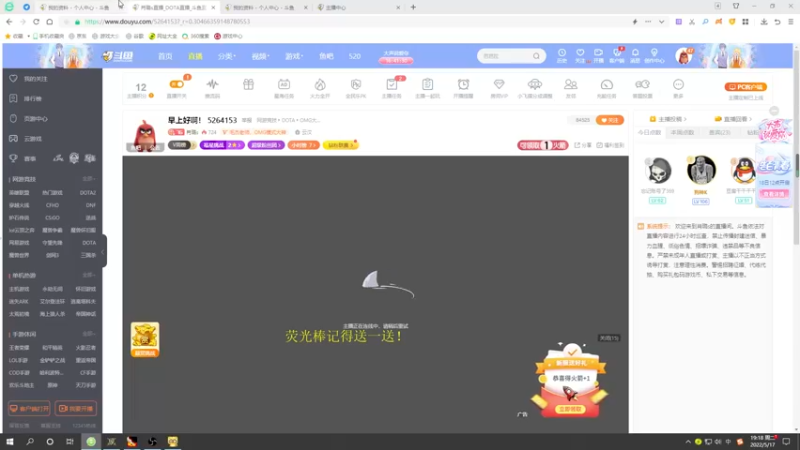Expand the 游戏 dropdown in navigation
Image resolution: width=800 pixels, height=450 pixels.
tap(294, 56)
